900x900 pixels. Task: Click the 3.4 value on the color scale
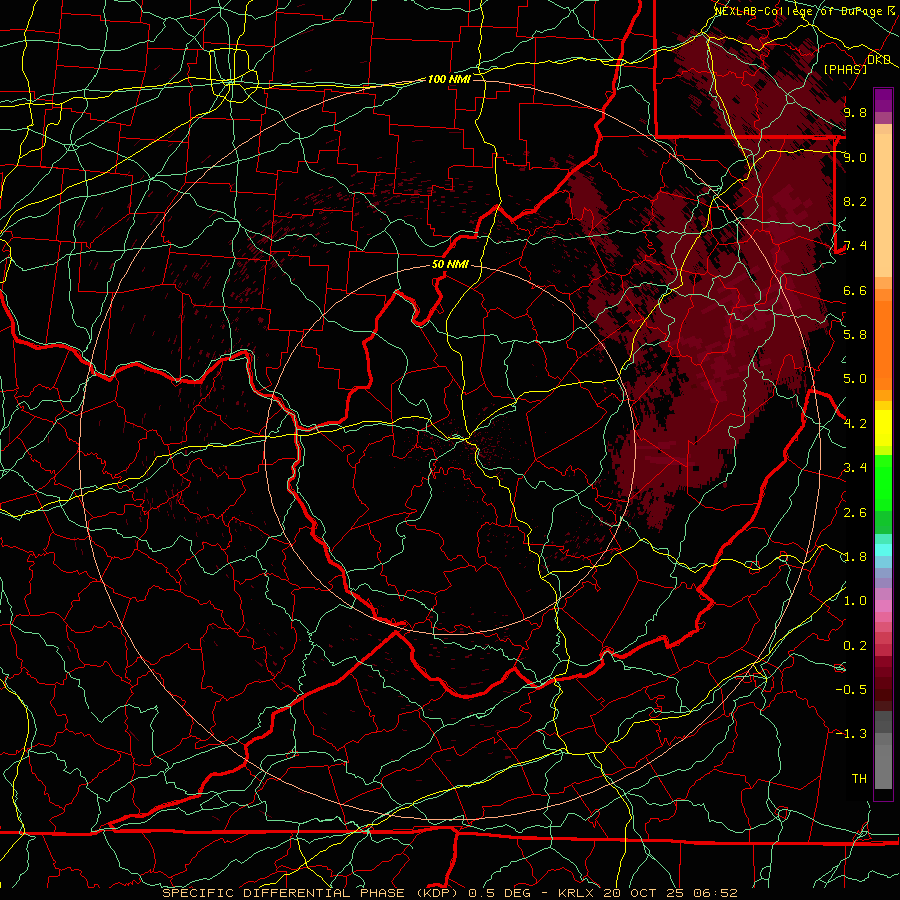click(x=855, y=468)
